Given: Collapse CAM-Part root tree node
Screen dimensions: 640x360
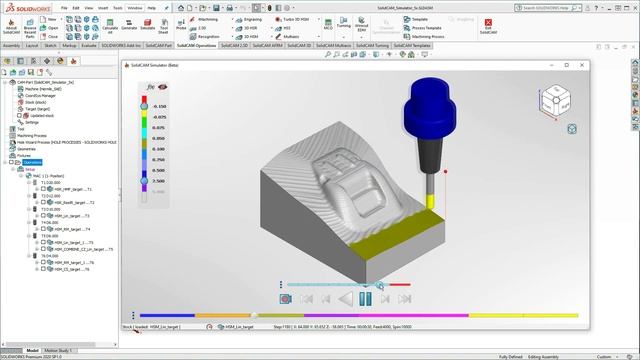Looking at the screenshot, I should (x=5, y=82).
